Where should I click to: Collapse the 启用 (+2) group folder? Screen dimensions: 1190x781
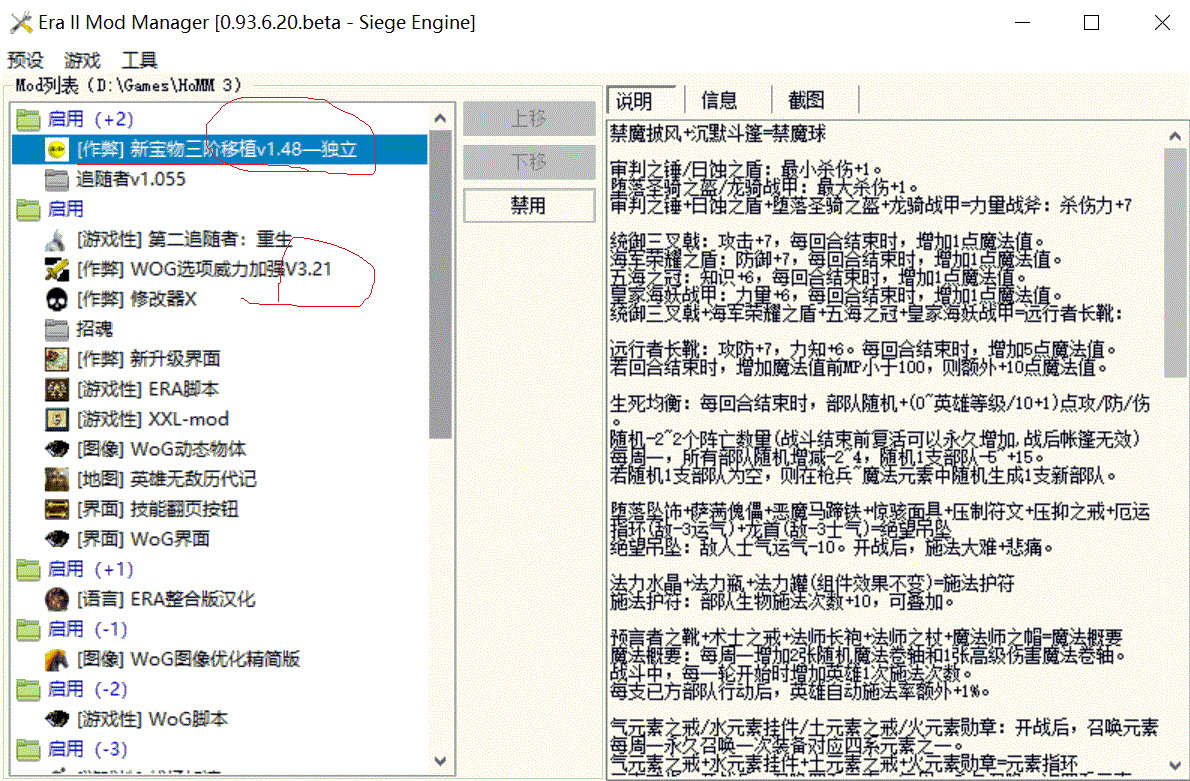pyautogui.click(x=28, y=120)
